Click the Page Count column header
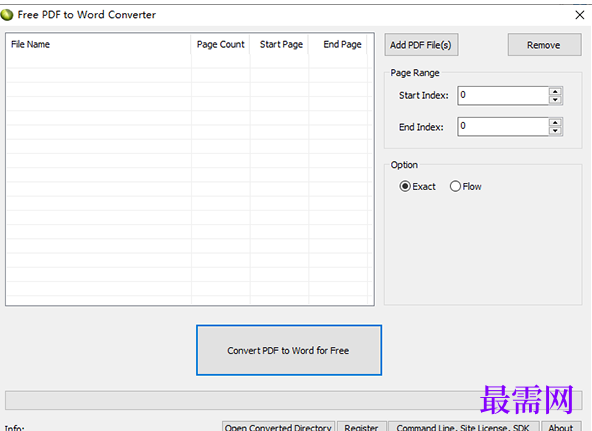The width and height of the screenshot is (592, 431). 220,45
